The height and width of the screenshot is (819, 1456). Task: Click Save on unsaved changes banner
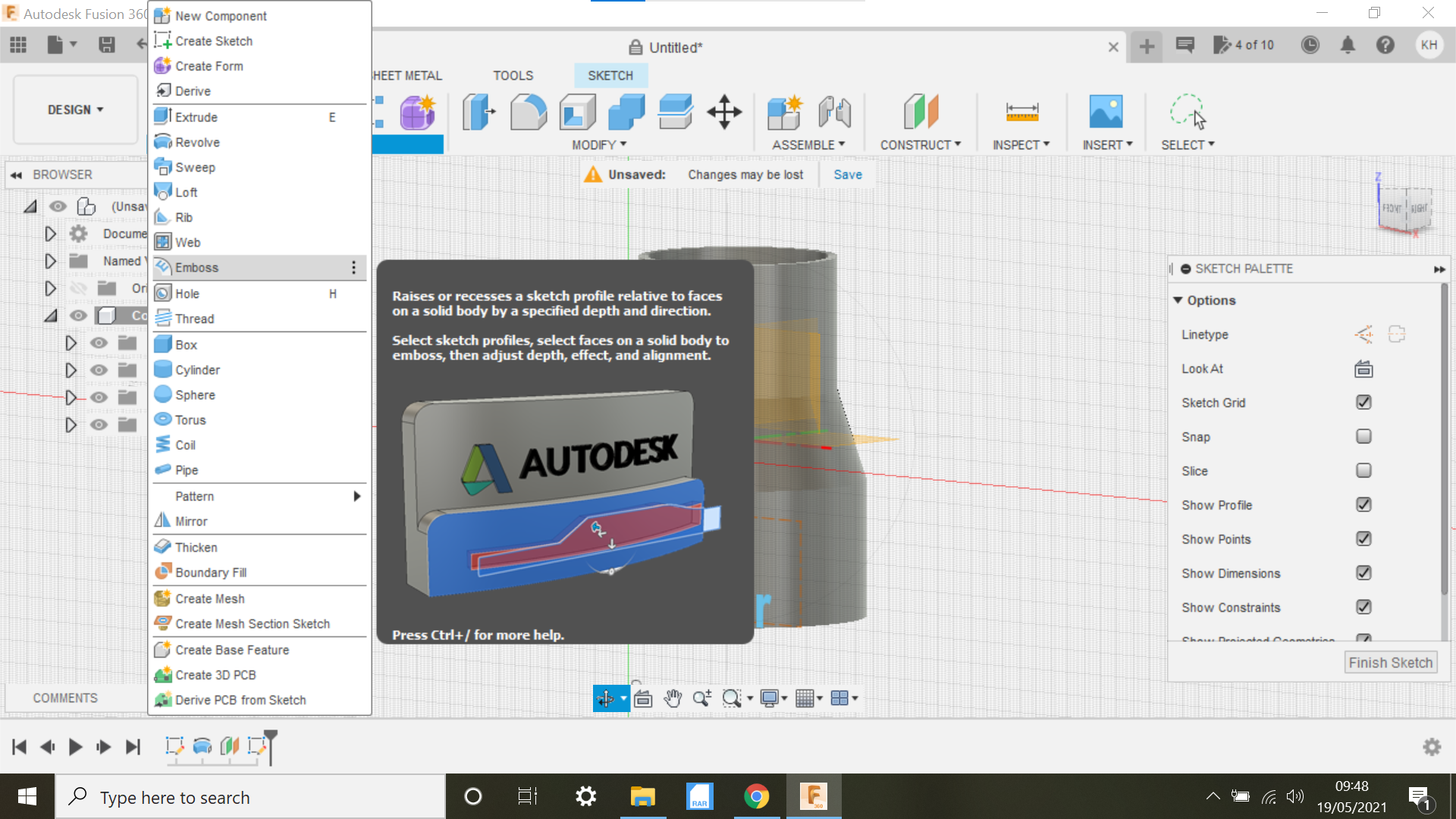coord(848,174)
